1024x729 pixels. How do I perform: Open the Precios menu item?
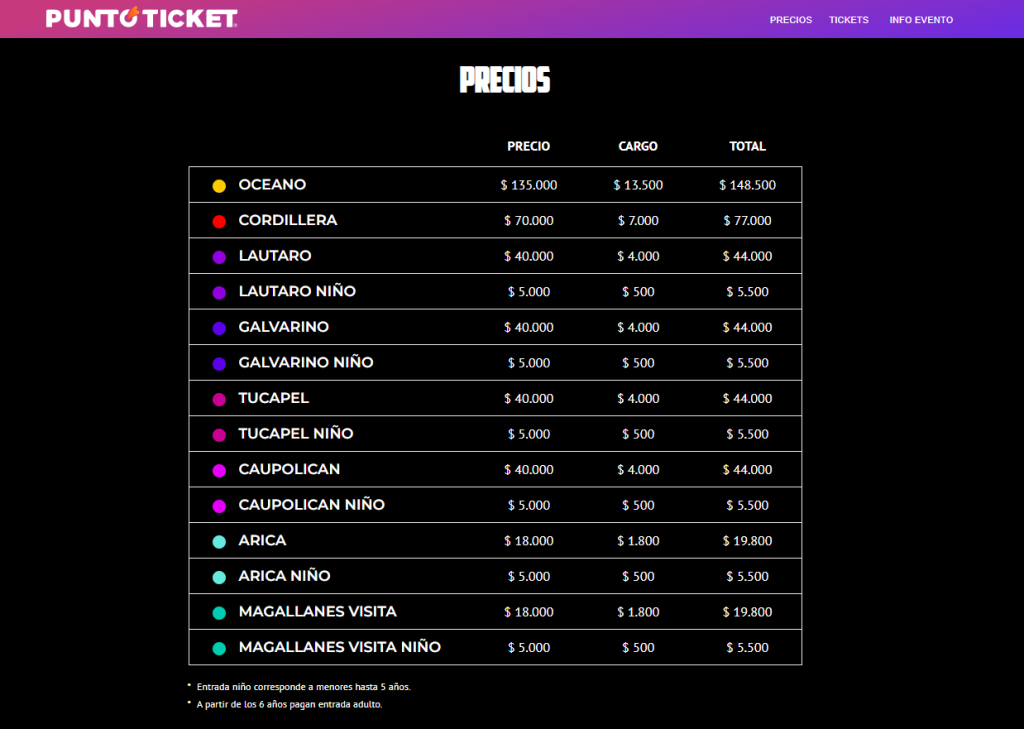click(x=790, y=20)
